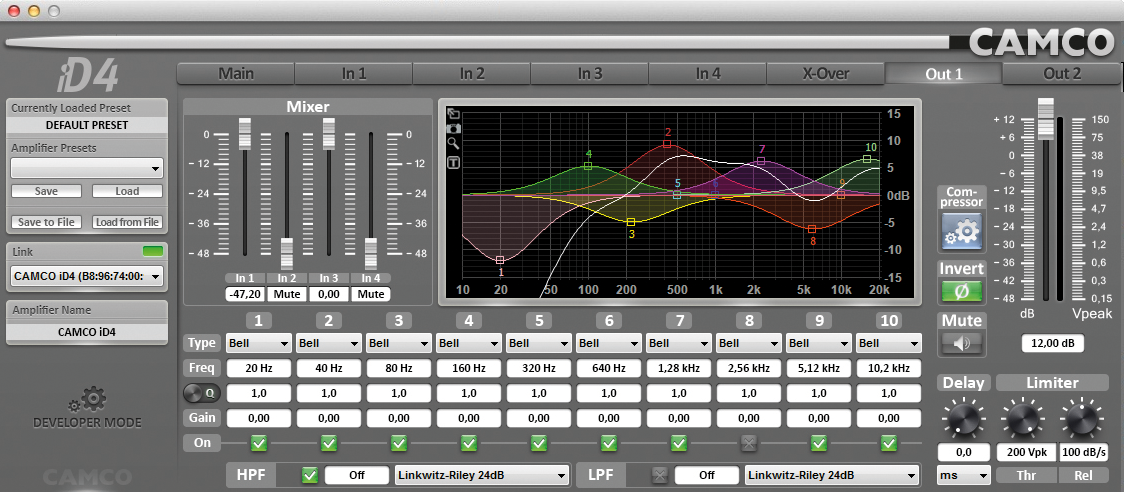Image resolution: width=1124 pixels, height=492 pixels.
Task: Open band 1 Type Bell dropdown
Action: click(259, 344)
